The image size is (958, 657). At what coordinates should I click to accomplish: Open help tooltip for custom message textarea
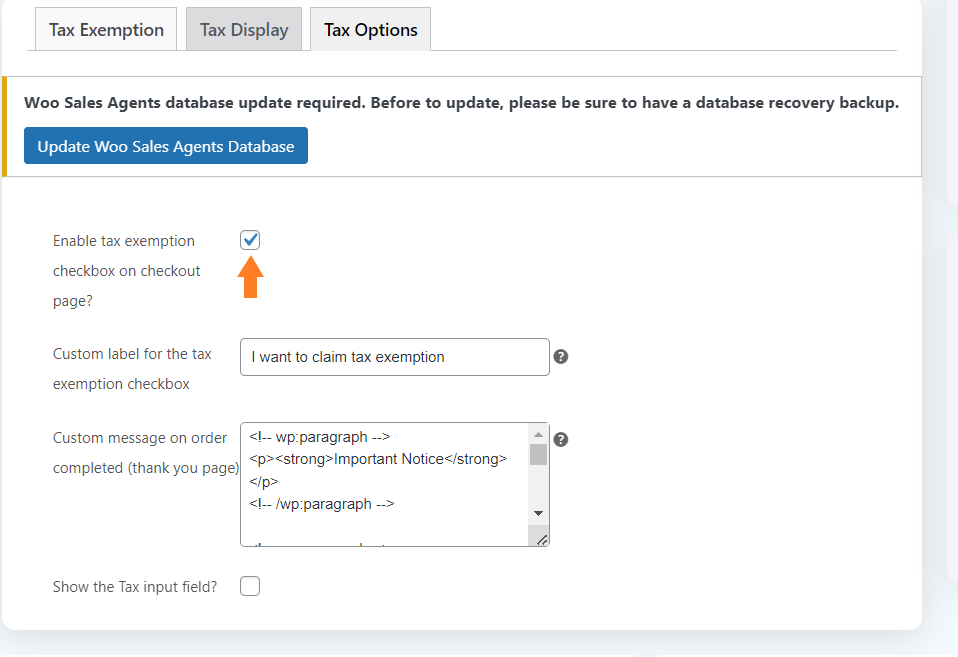560,439
